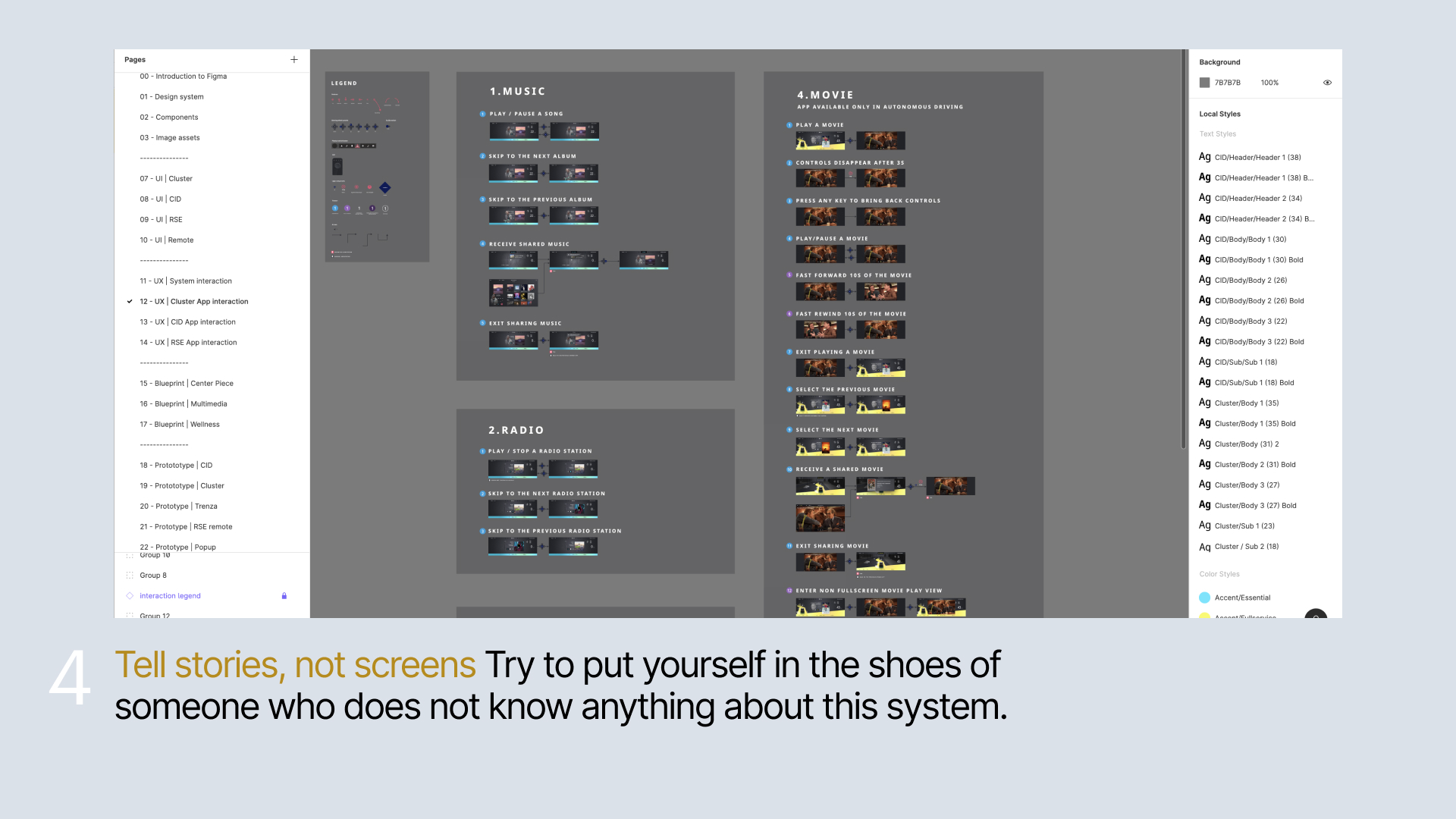The height and width of the screenshot is (819, 1456).
Task: Open page 09 - UI | RSE
Action: 161,220
